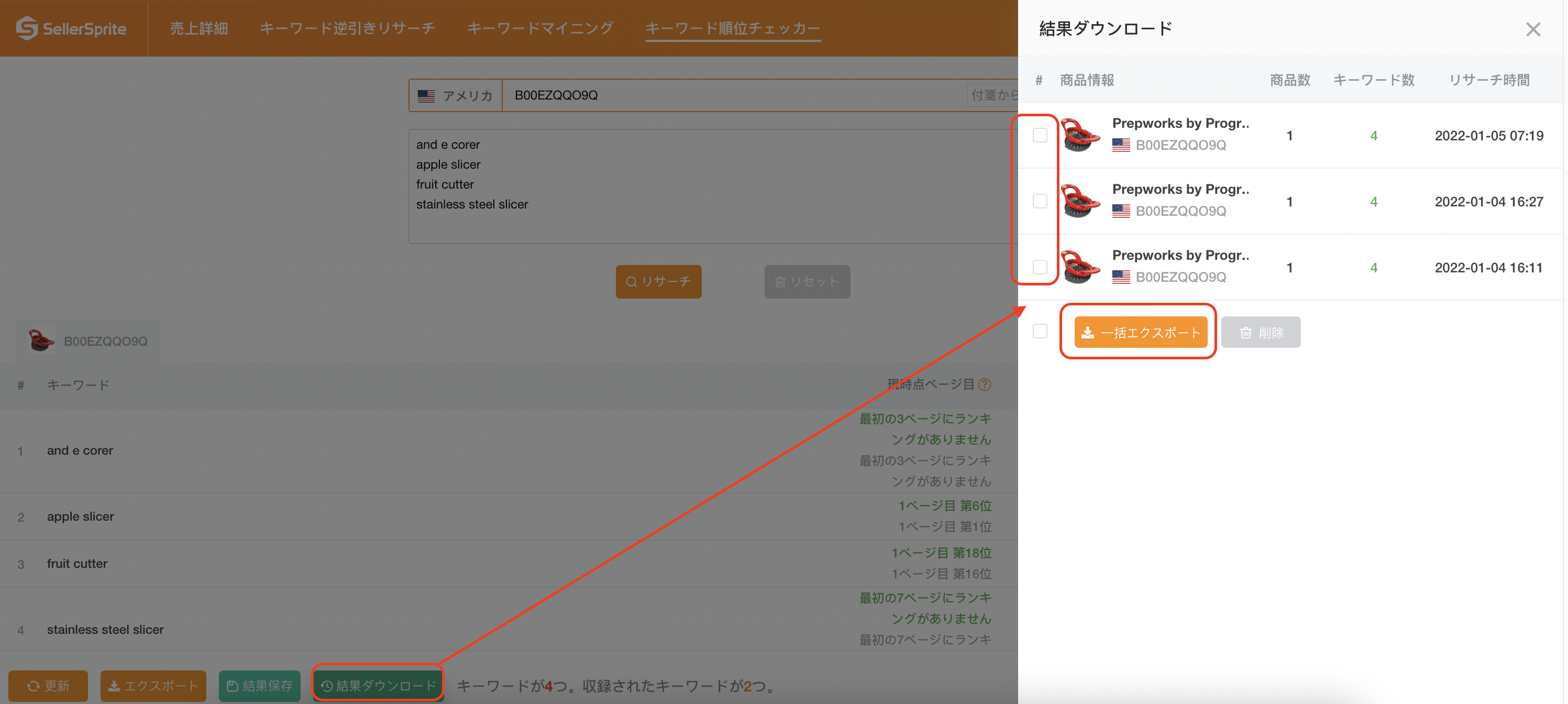Click keyword count 4 in the 07:19 row

tap(1373, 135)
